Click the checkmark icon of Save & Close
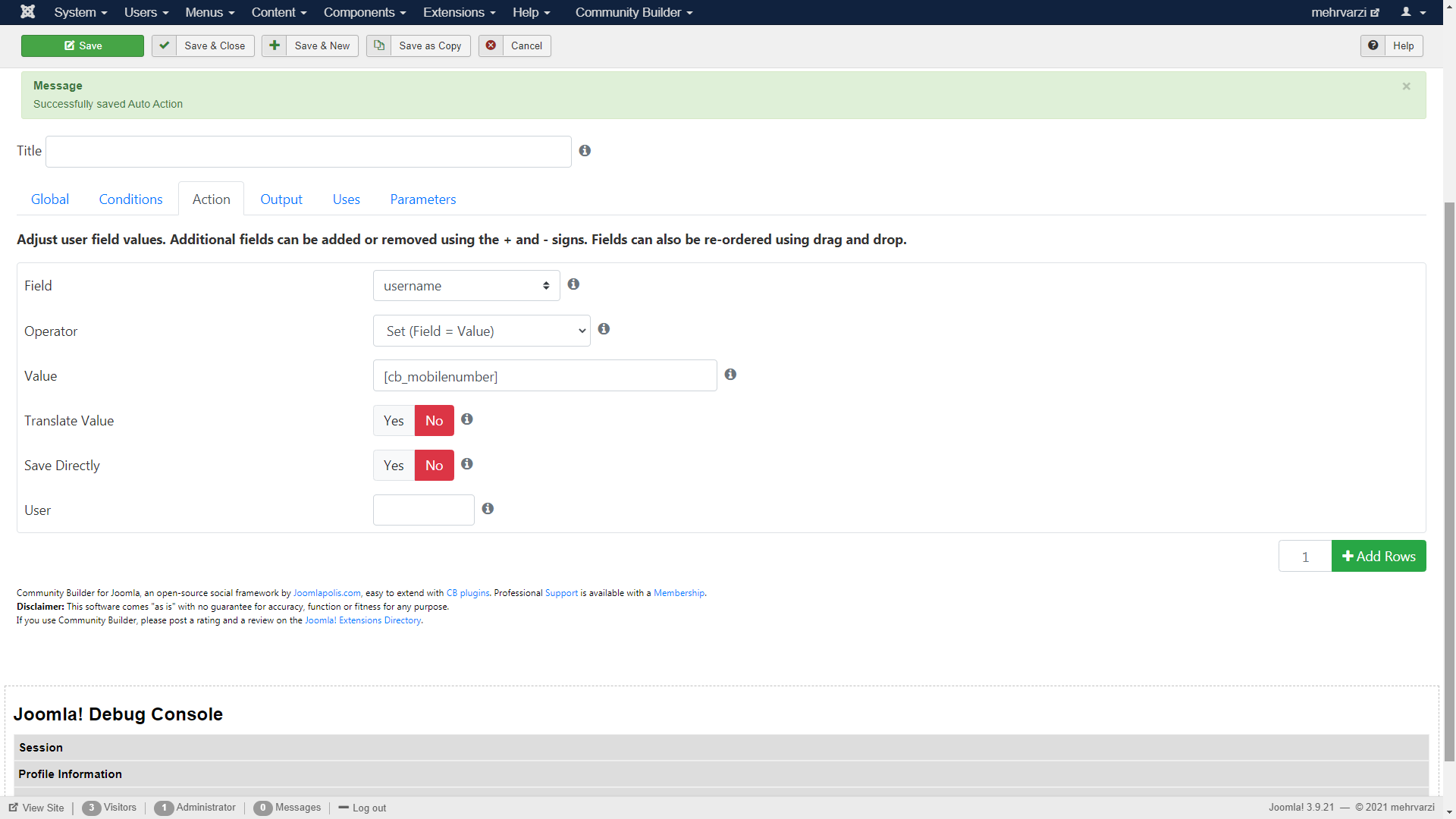1456x819 pixels. pos(164,45)
